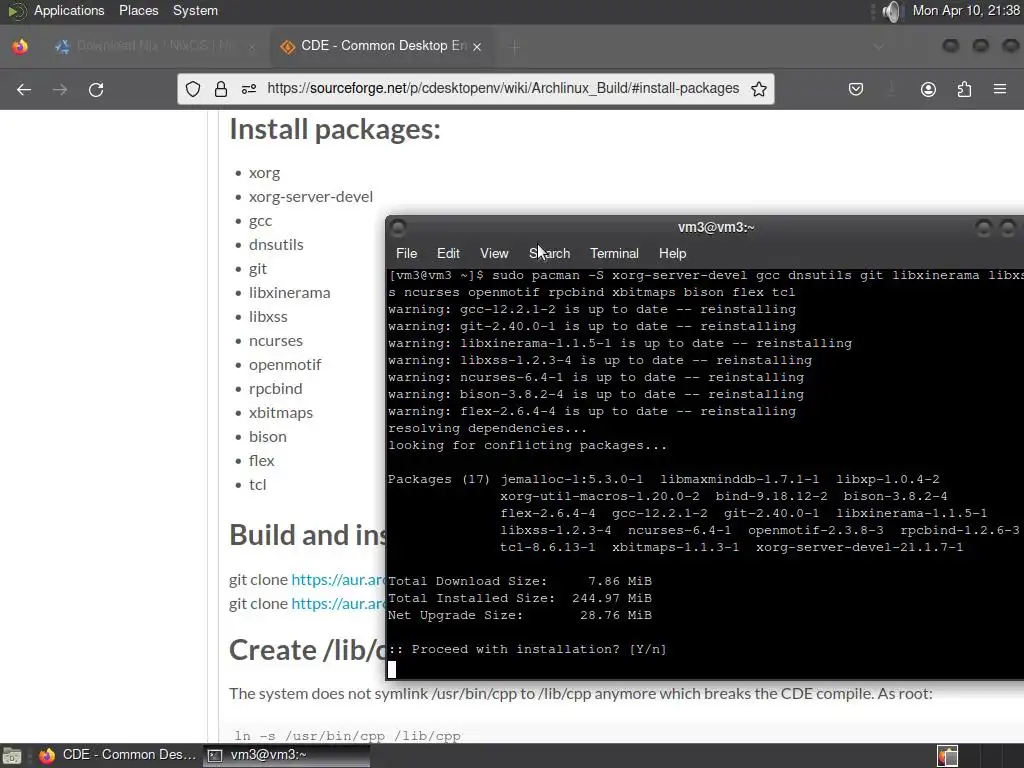The width and height of the screenshot is (1024, 768).
Task: Go back in Firefox navigation
Action: click(x=24, y=89)
